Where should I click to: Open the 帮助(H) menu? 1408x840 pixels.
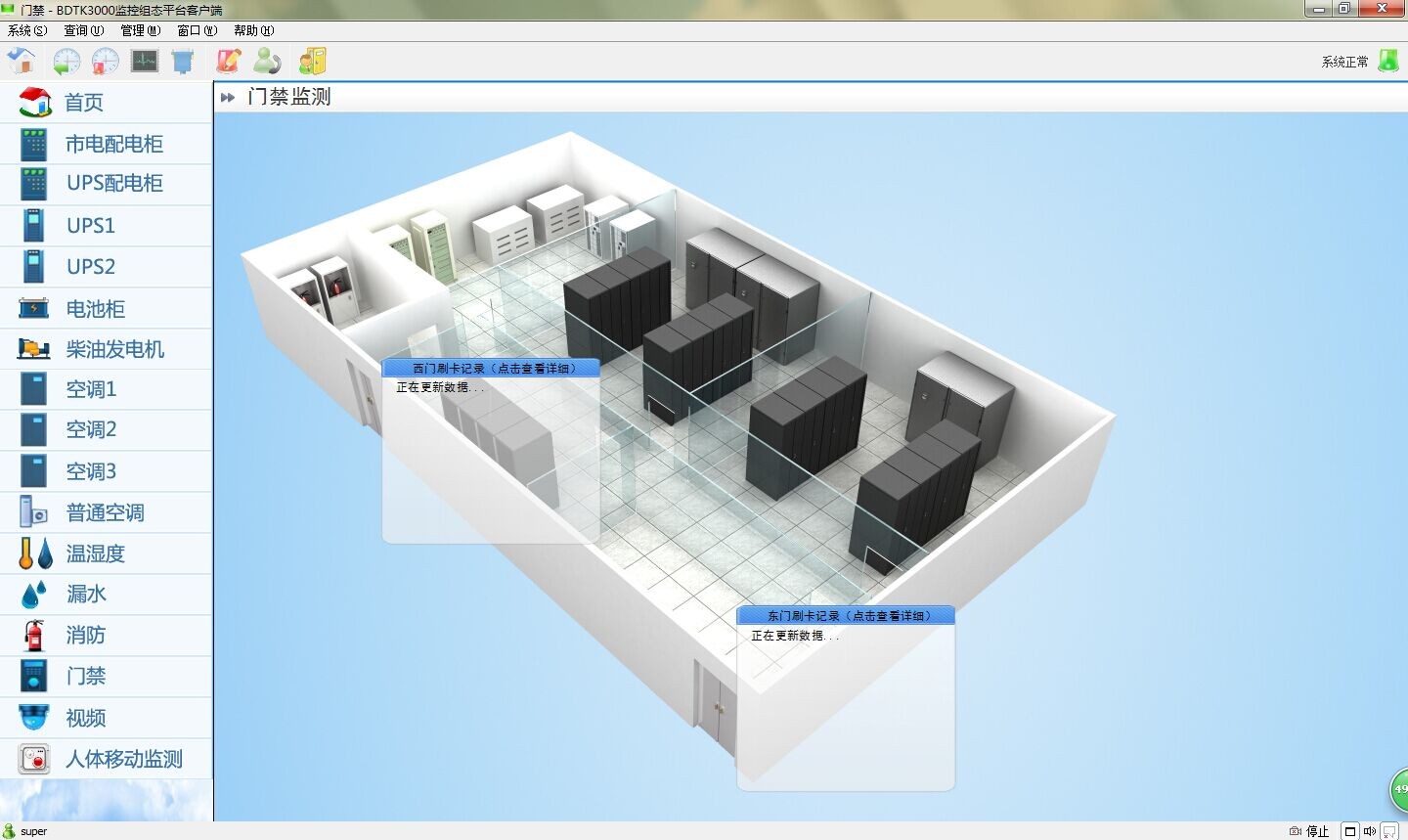(254, 30)
